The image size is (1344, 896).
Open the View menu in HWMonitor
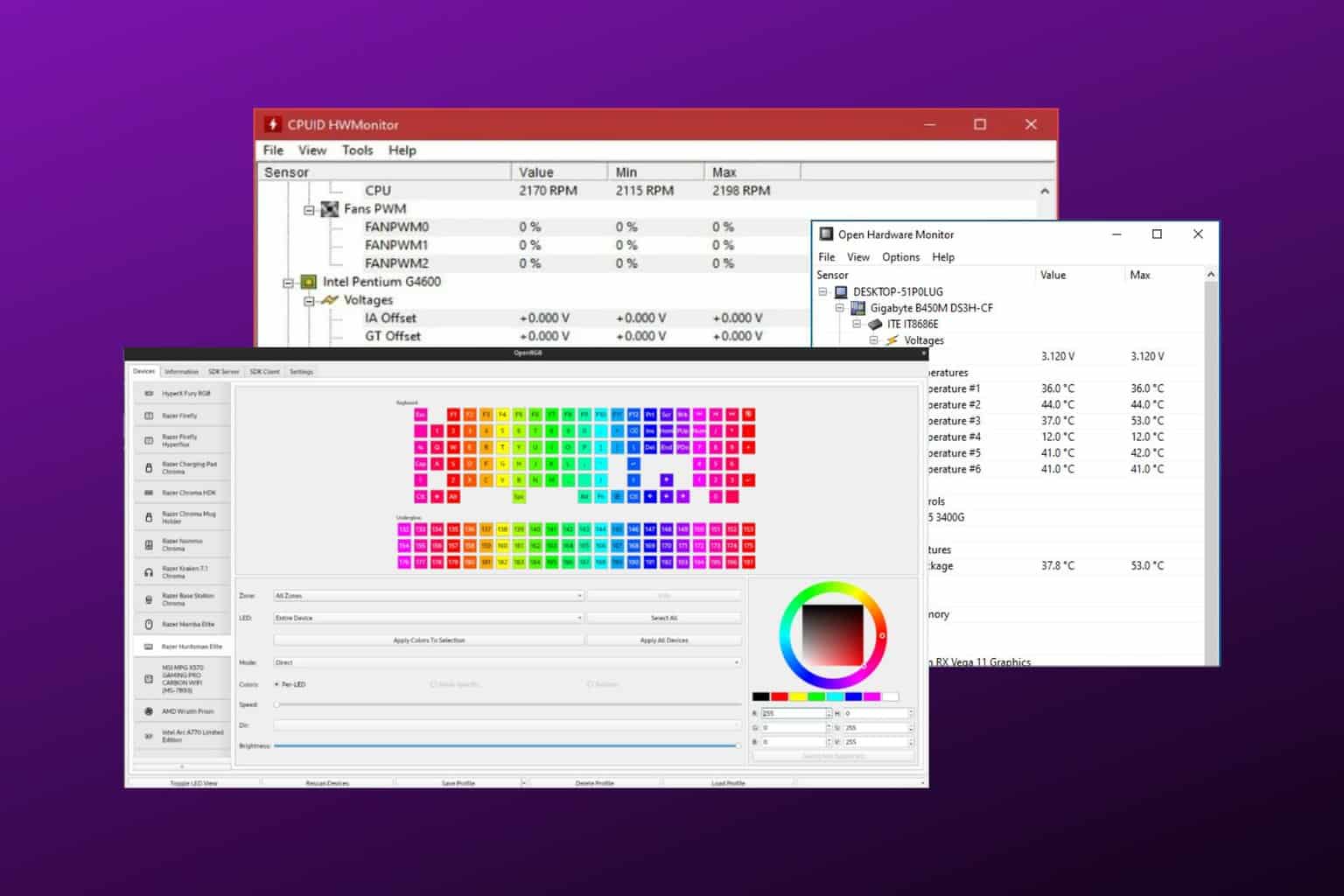311,150
